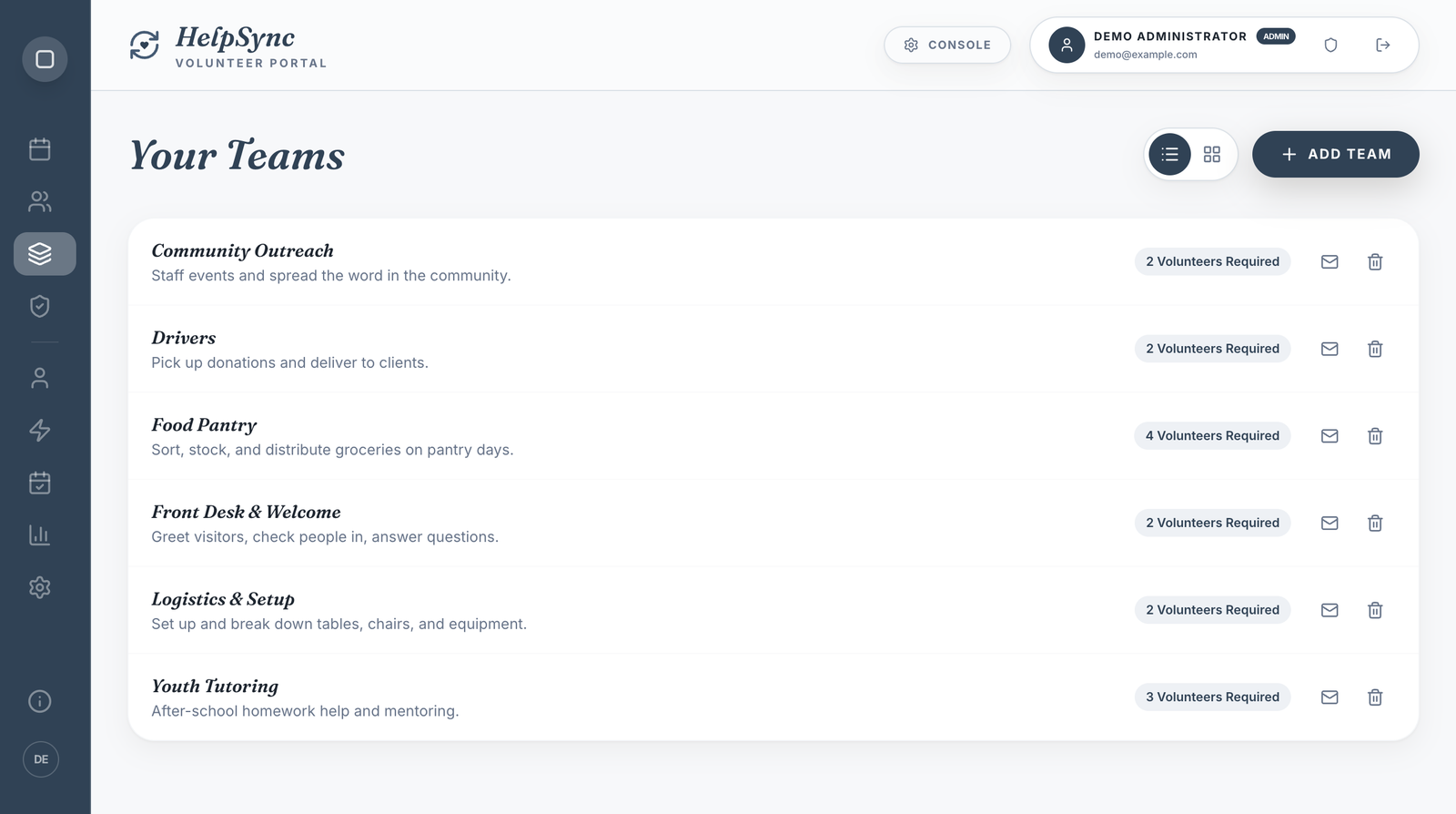
Task: Open the Console button
Action: tap(947, 45)
